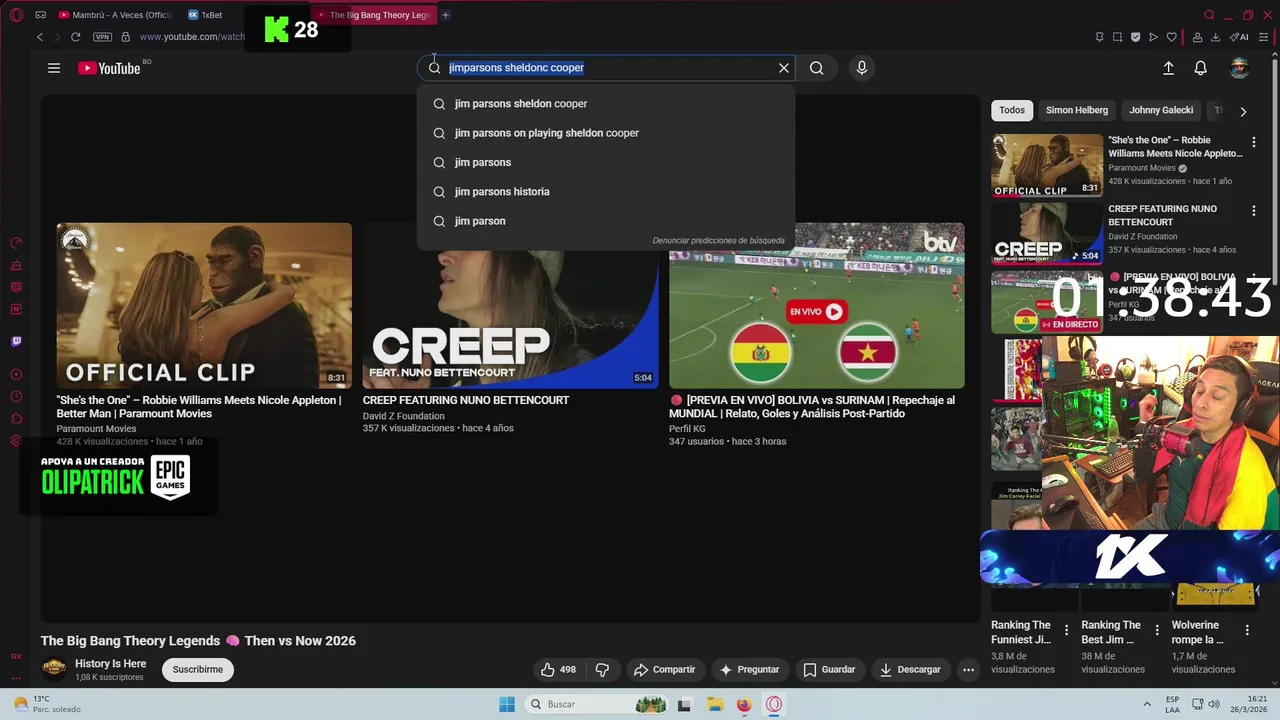Choose the 'jim parsons' suggestion
This screenshot has width=1280, height=720.
point(606,162)
